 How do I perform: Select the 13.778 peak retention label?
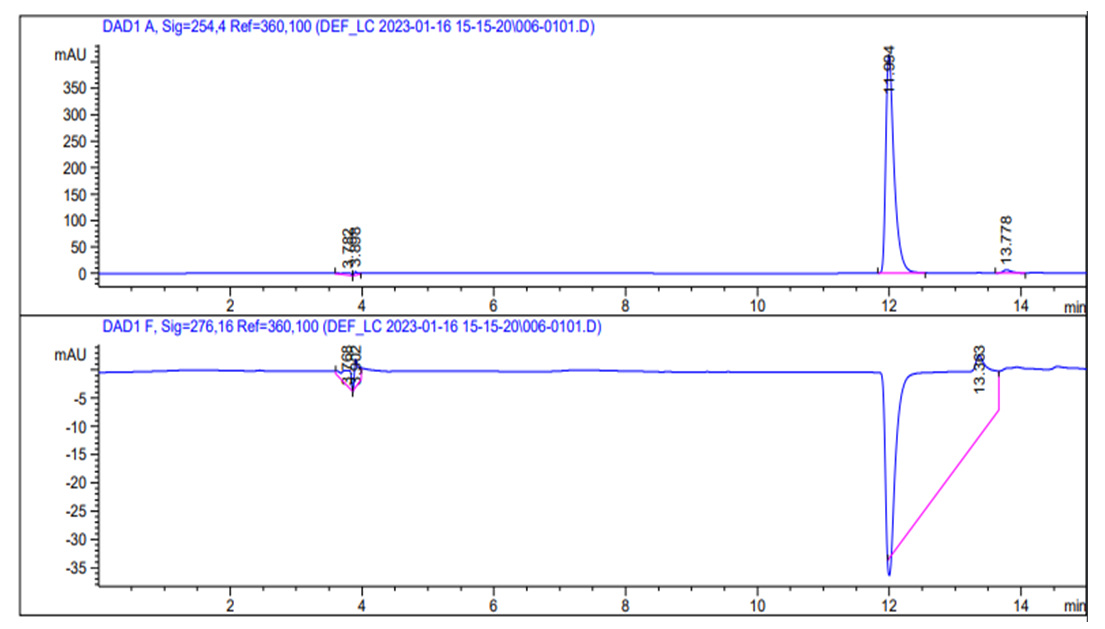[1006, 240]
